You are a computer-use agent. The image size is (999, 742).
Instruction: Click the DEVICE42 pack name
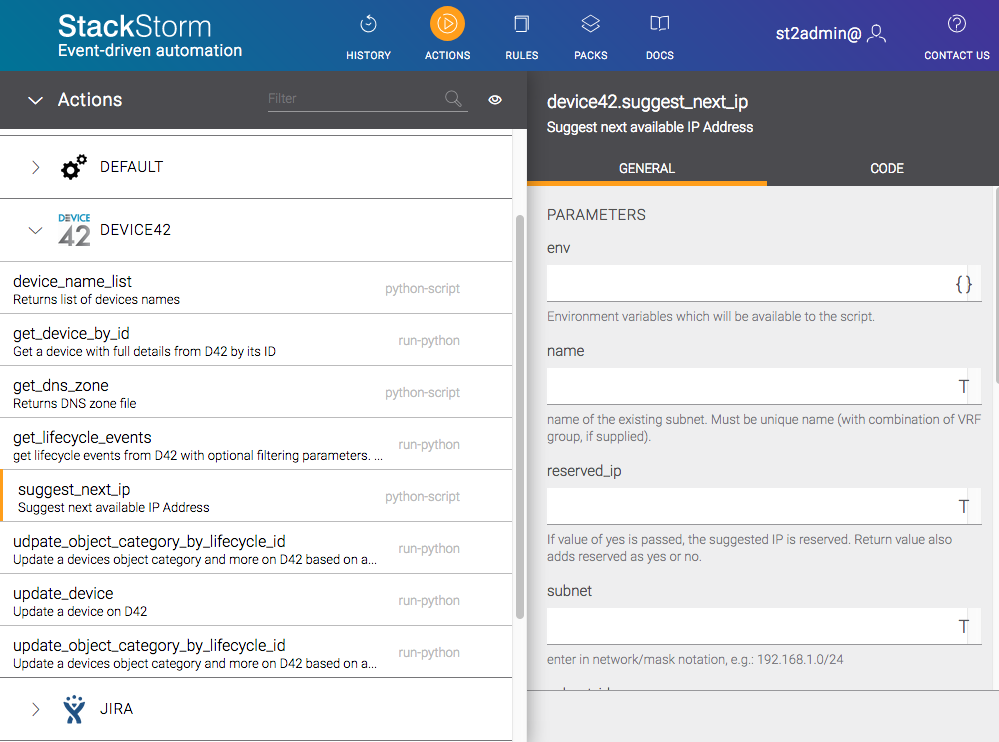click(135, 230)
